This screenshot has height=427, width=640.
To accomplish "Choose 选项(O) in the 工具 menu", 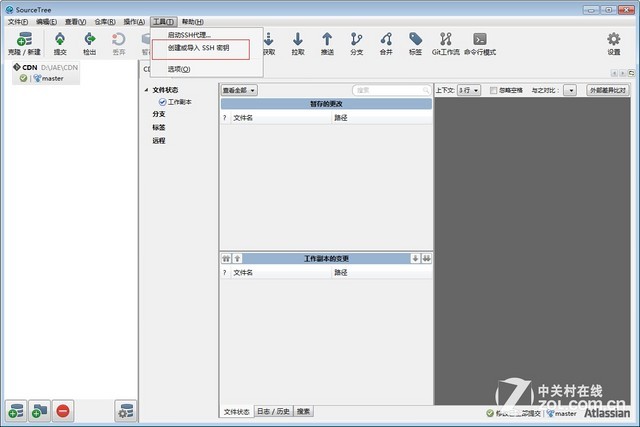I will (x=179, y=69).
